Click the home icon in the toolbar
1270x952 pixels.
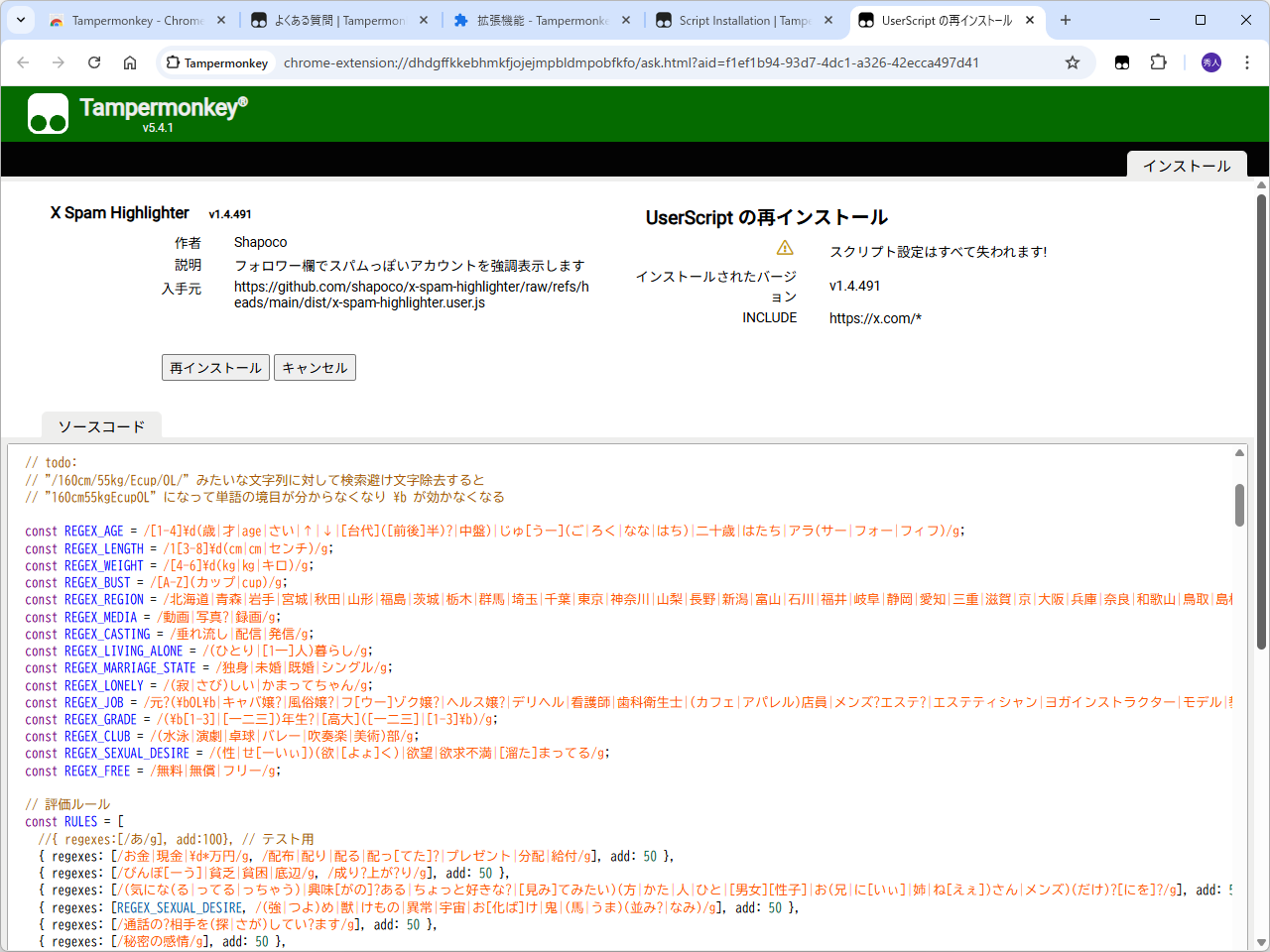pos(130,61)
